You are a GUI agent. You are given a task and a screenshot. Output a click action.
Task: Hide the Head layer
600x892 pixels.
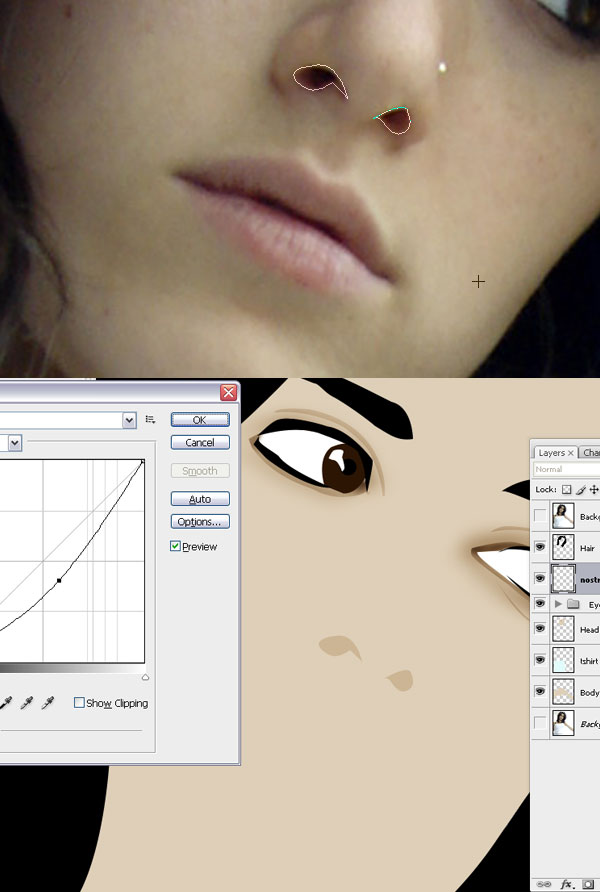[x=540, y=629]
